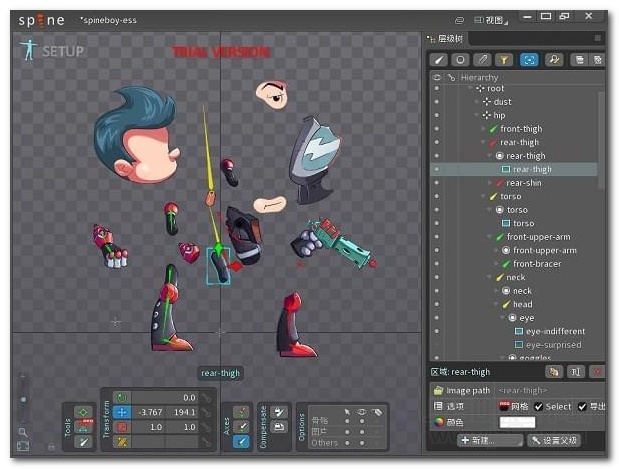Collapse the front-upper-arm bone node
Viewport: 619px width, 469px height.
point(490,237)
